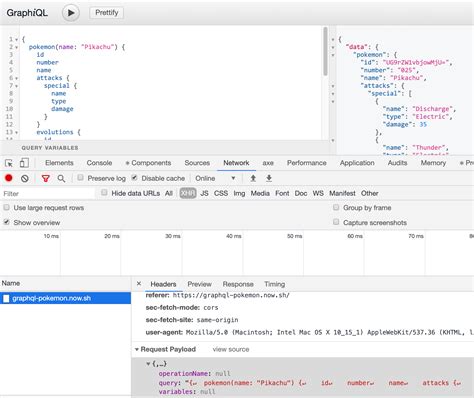Screen dimensions: 474x398
Task: Check the Hide data URLs checkbox
Action: pyautogui.click(x=104, y=192)
